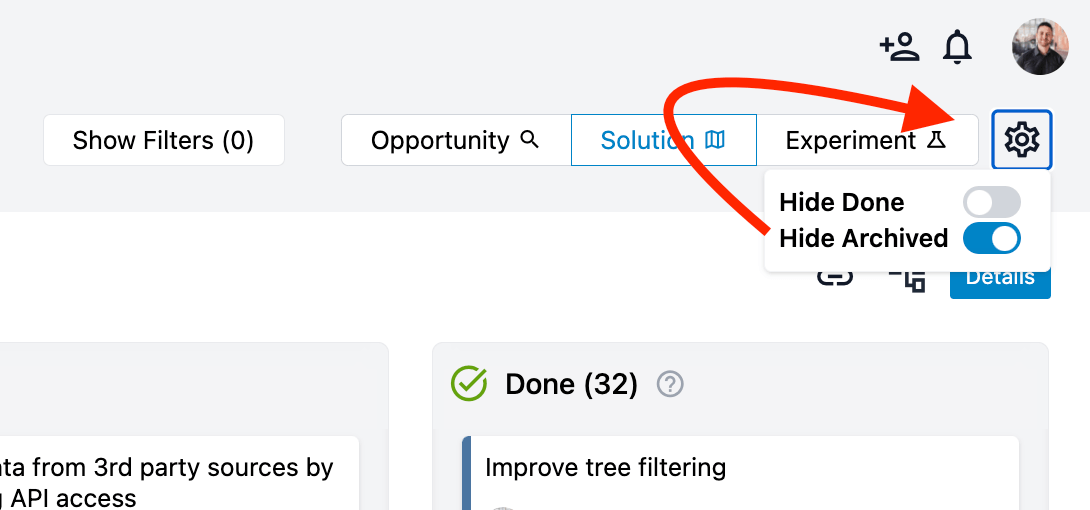
Task: Click the map icon on the Solution tab
Action: tap(715, 140)
